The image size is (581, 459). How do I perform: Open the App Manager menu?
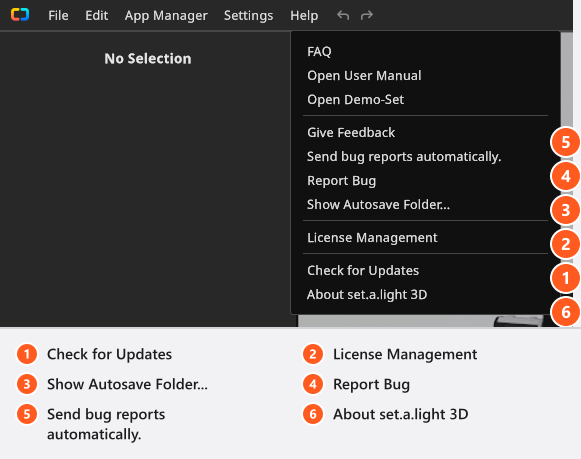(x=166, y=16)
